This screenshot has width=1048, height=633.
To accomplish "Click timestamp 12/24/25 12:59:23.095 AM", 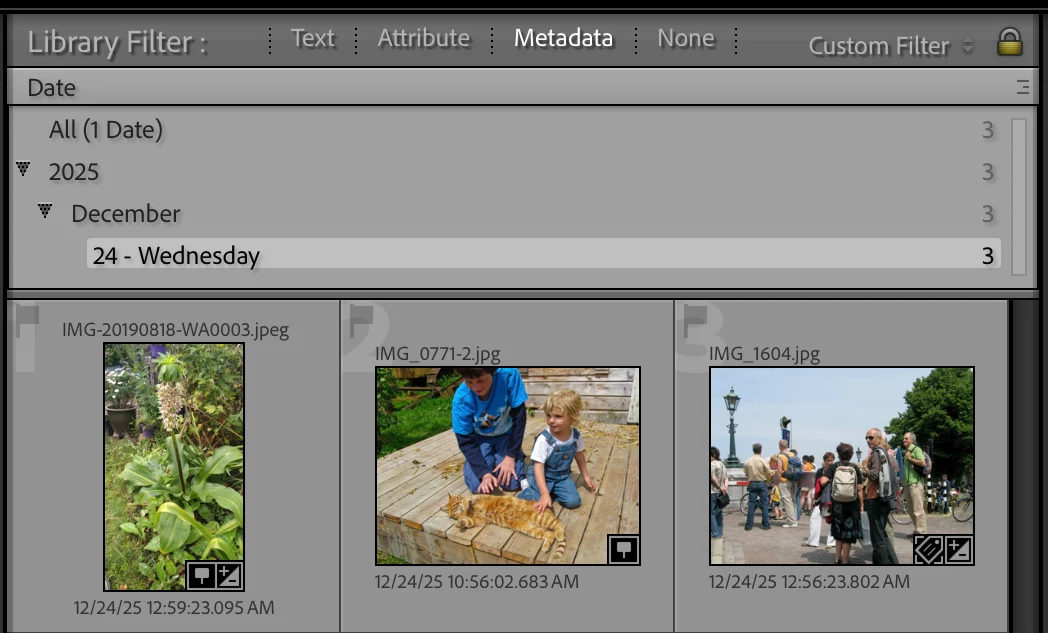I will (174, 608).
